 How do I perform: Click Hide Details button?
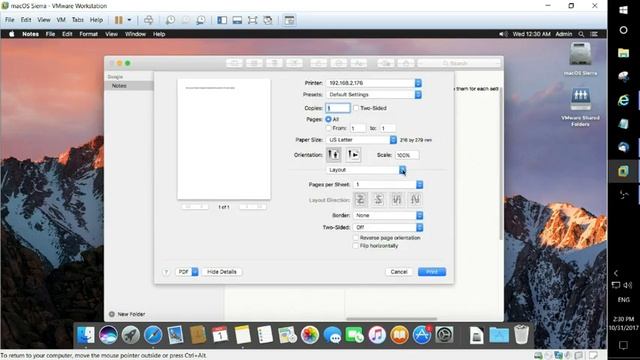coord(222,272)
